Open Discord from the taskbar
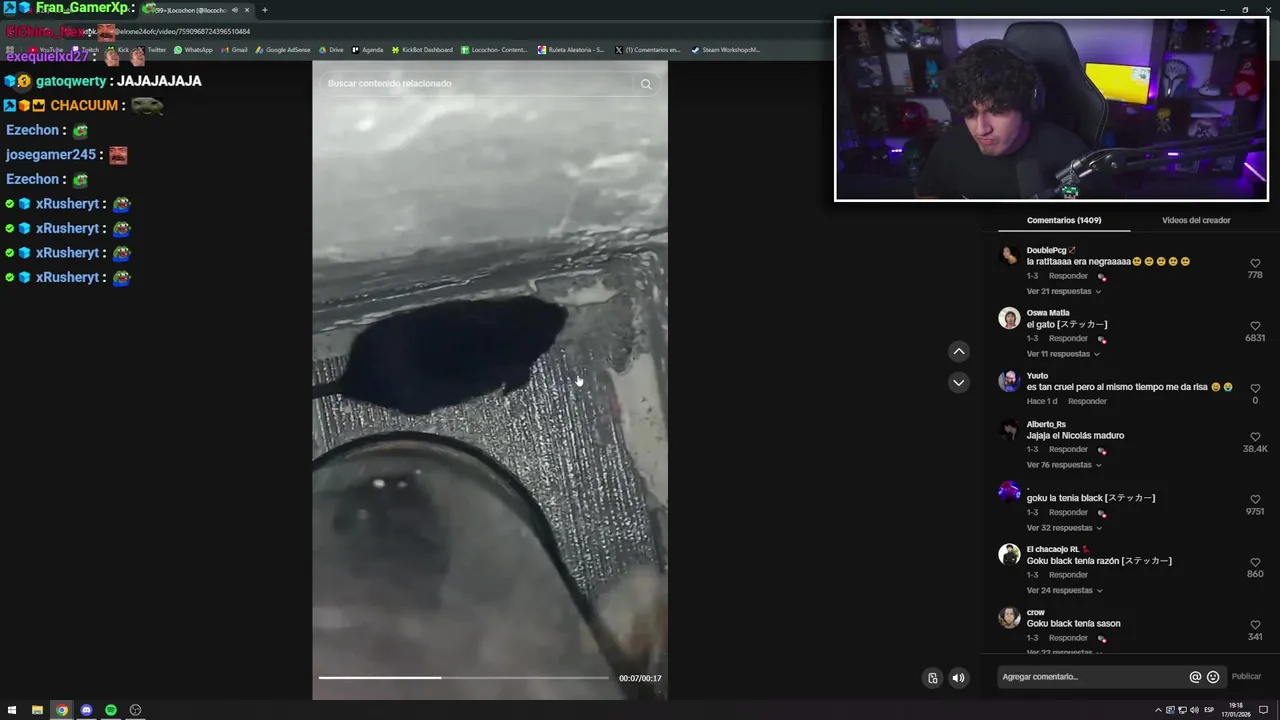This screenshot has height=720, width=1280. coord(86,710)
